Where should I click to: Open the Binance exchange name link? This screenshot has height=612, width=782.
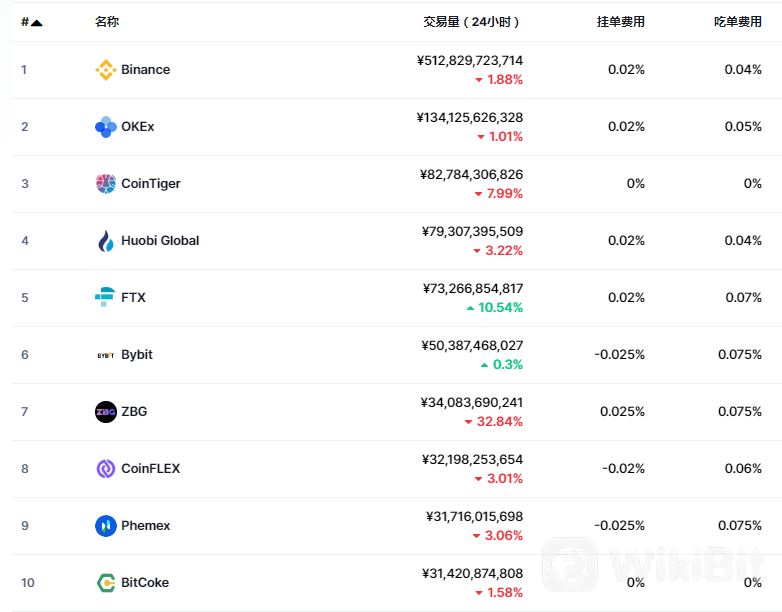point(146,70)
